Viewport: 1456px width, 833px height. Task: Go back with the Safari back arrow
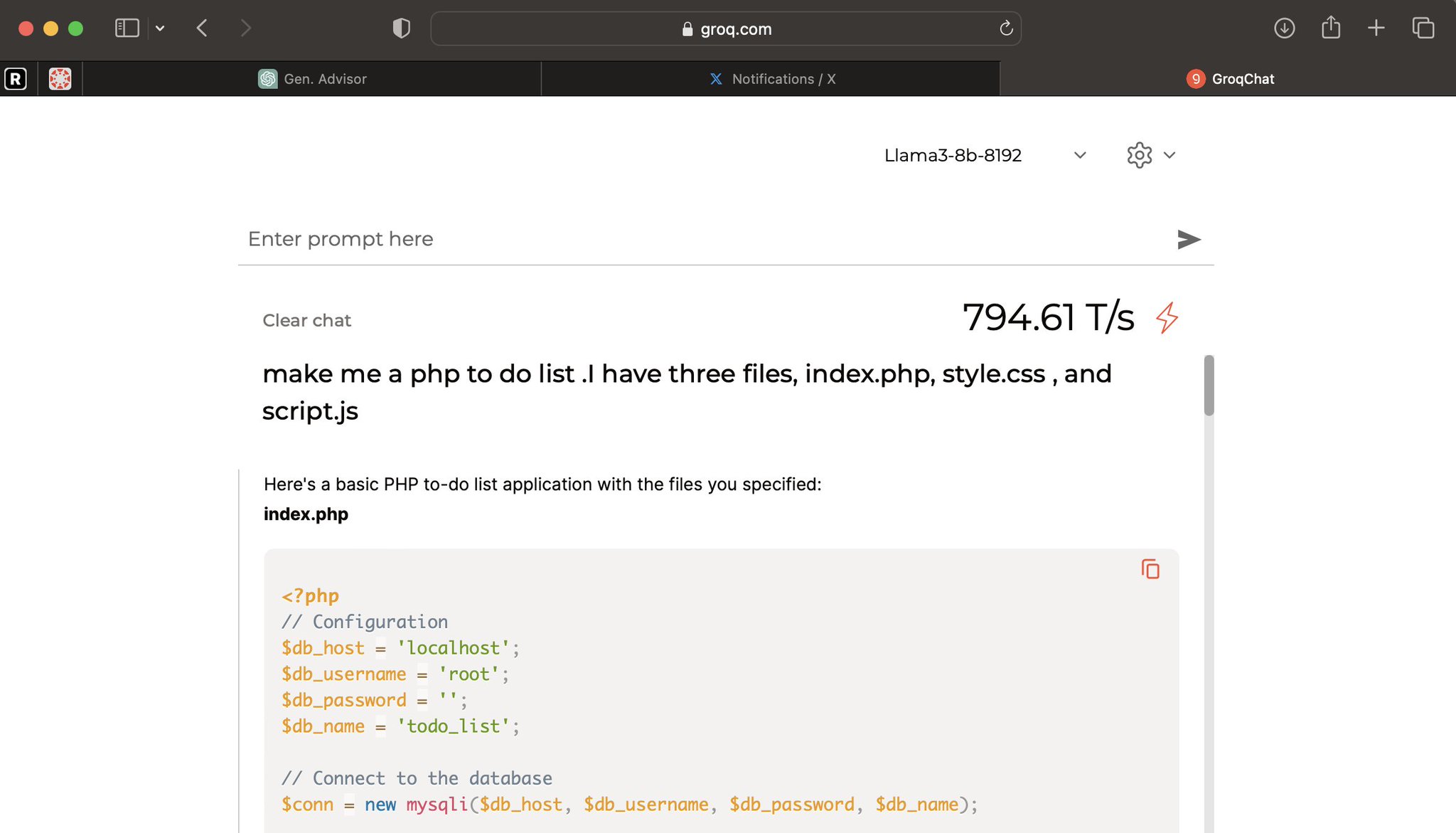[x=202, y=28]
